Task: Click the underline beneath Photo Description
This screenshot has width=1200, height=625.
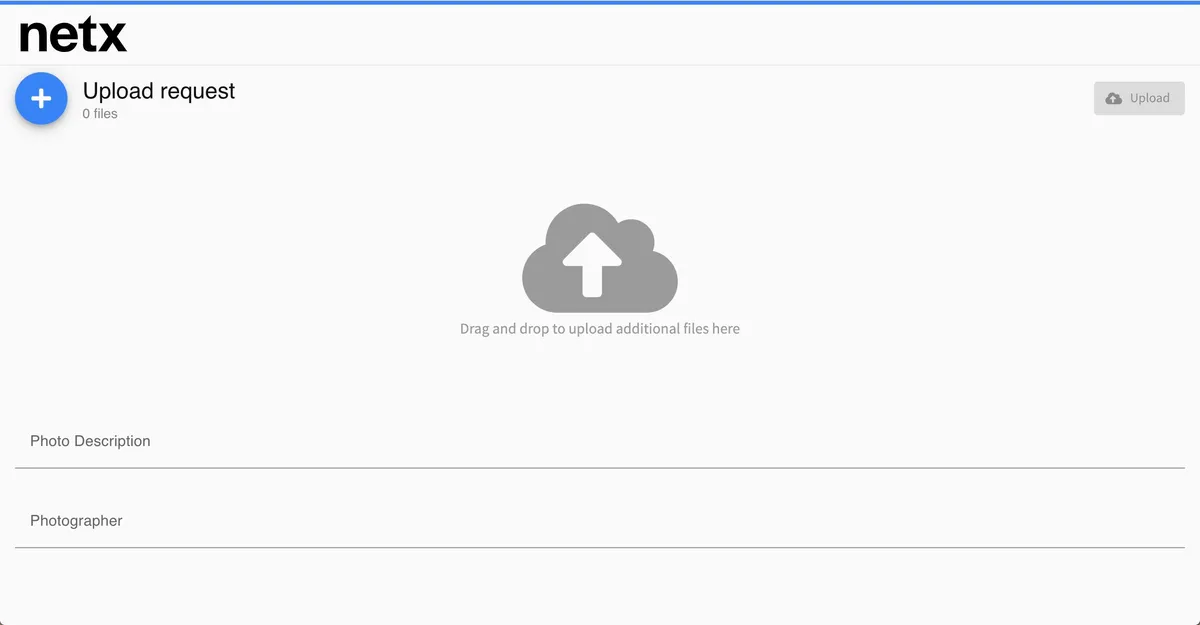Action: pyautogui.click(x=600, y=467)
